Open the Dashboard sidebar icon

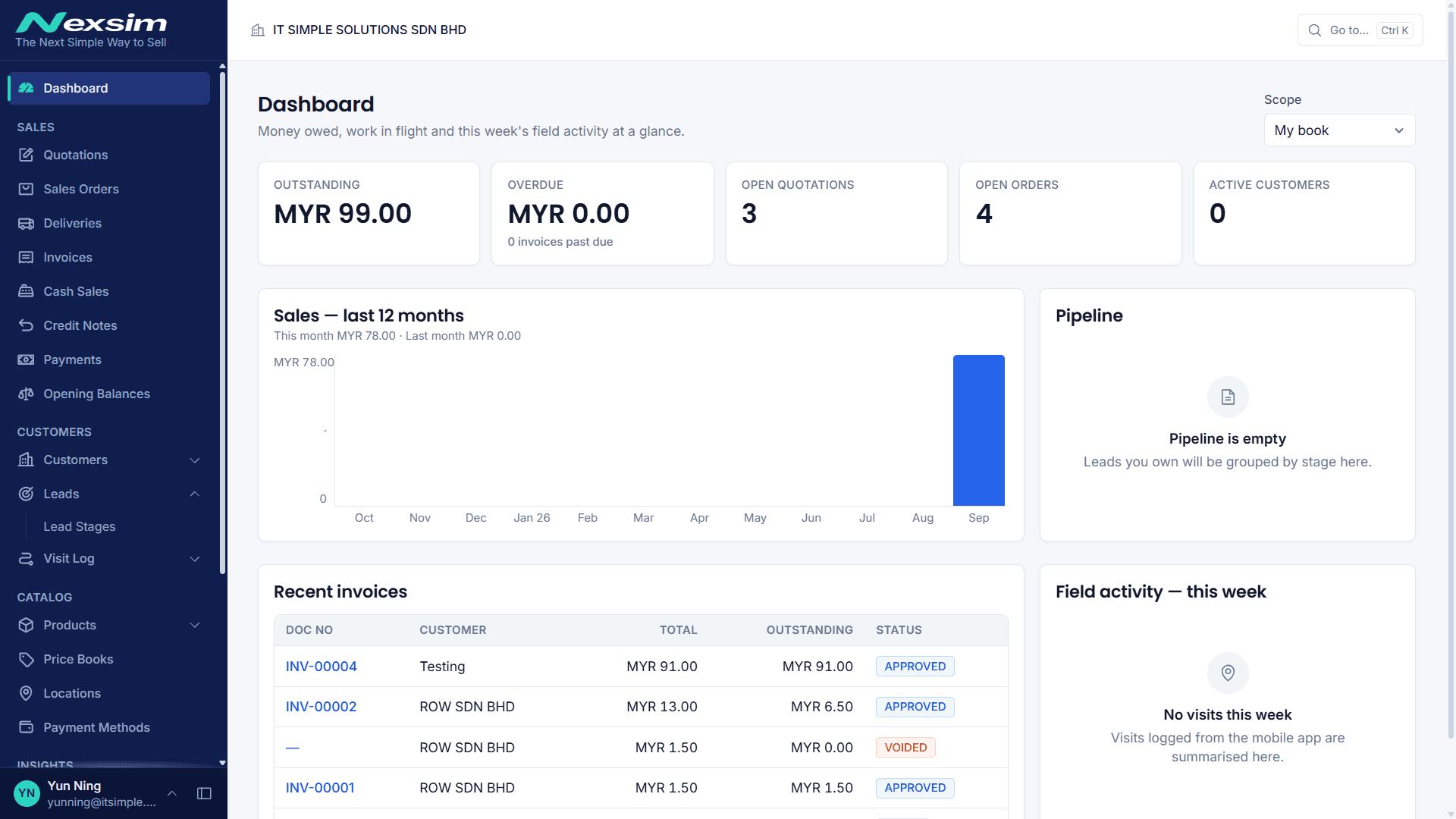[26, 88]
